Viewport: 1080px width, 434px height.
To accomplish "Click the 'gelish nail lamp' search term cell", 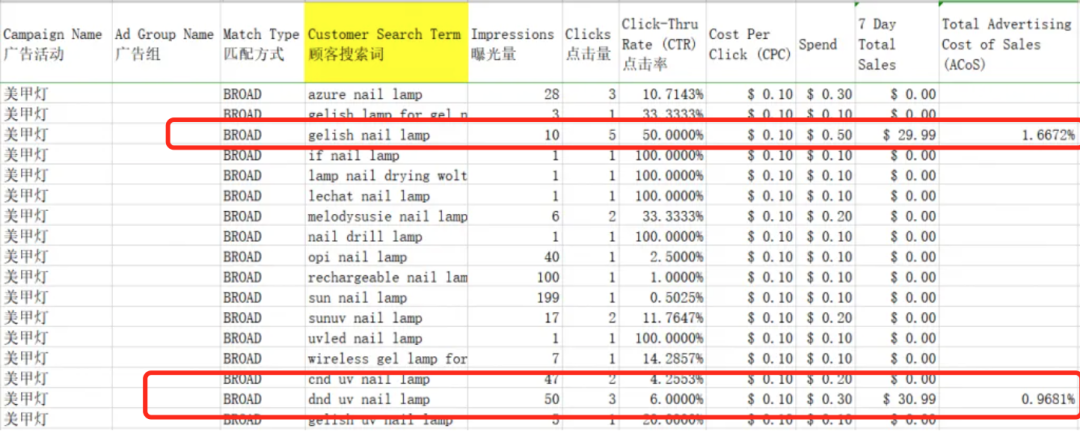I will click(x=386, y=135).
